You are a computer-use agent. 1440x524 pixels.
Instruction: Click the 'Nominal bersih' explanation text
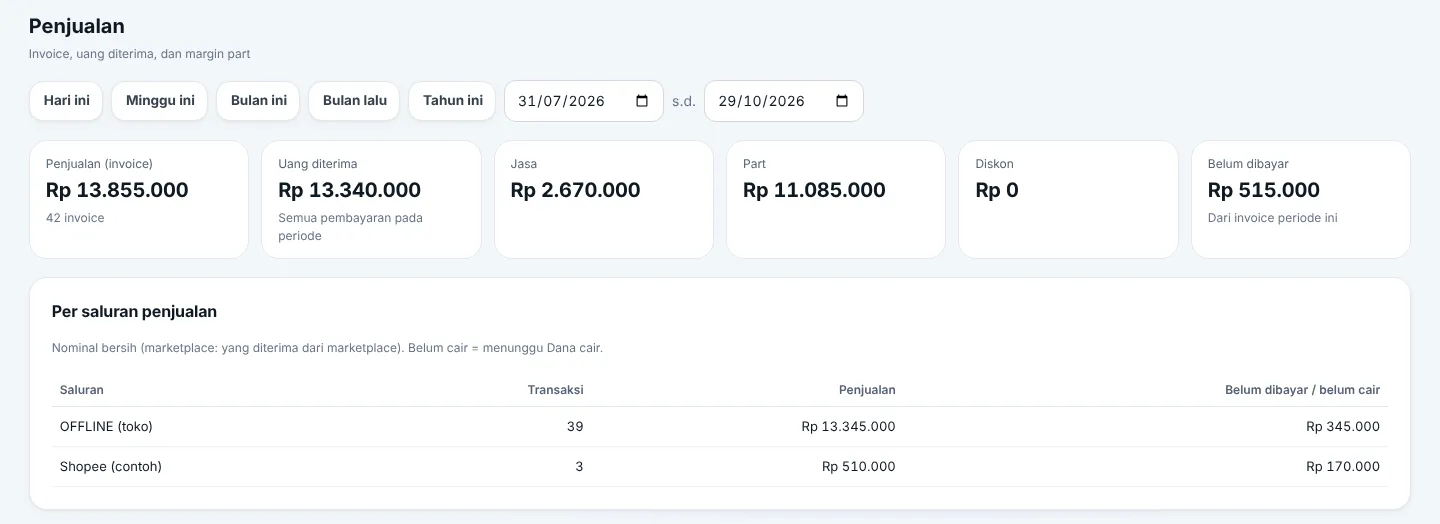pos(327,348)
